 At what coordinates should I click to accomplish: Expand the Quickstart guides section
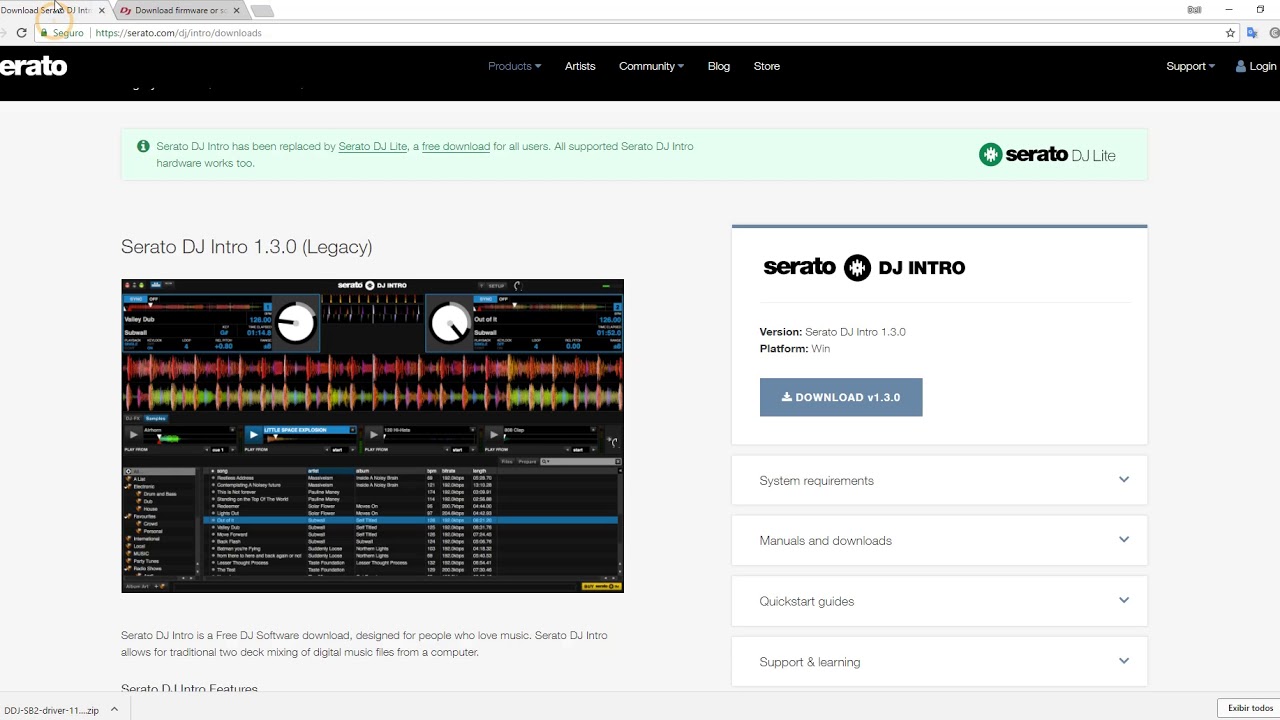(x=939, y=601)
